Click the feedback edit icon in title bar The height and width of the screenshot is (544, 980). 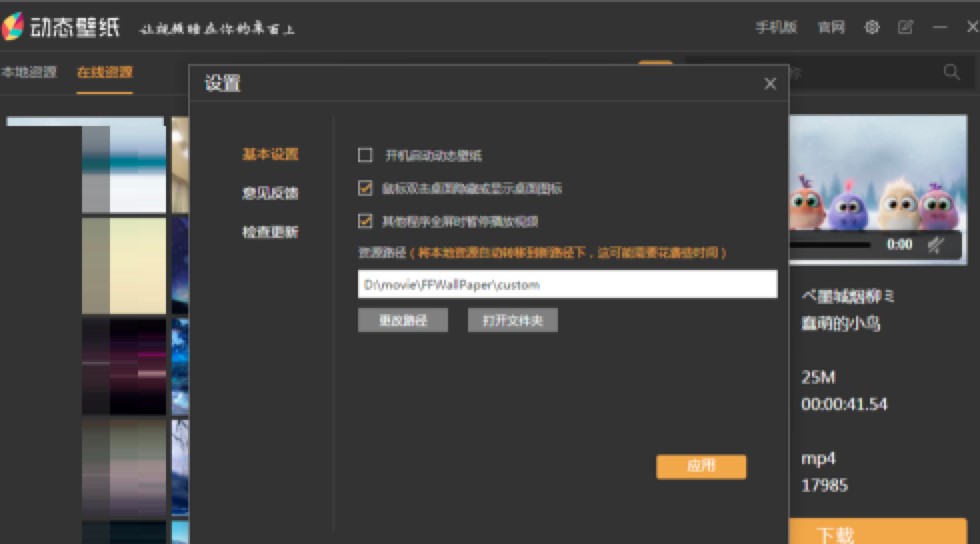[x=905, y=27]
